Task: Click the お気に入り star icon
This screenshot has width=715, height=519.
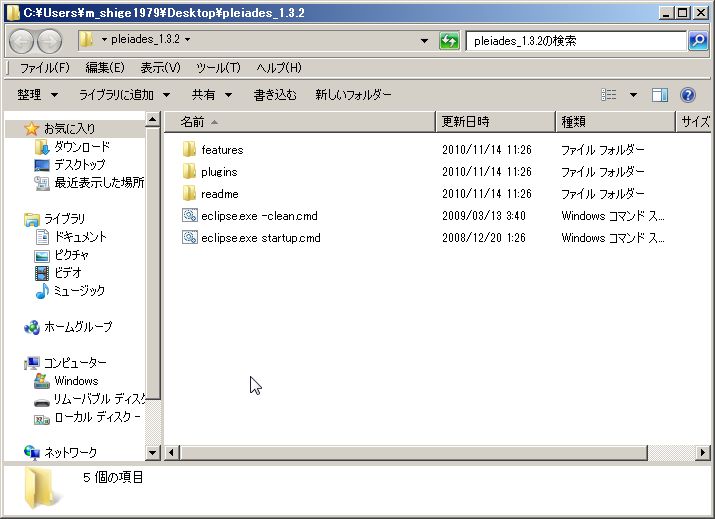Action: click(31, 129)
